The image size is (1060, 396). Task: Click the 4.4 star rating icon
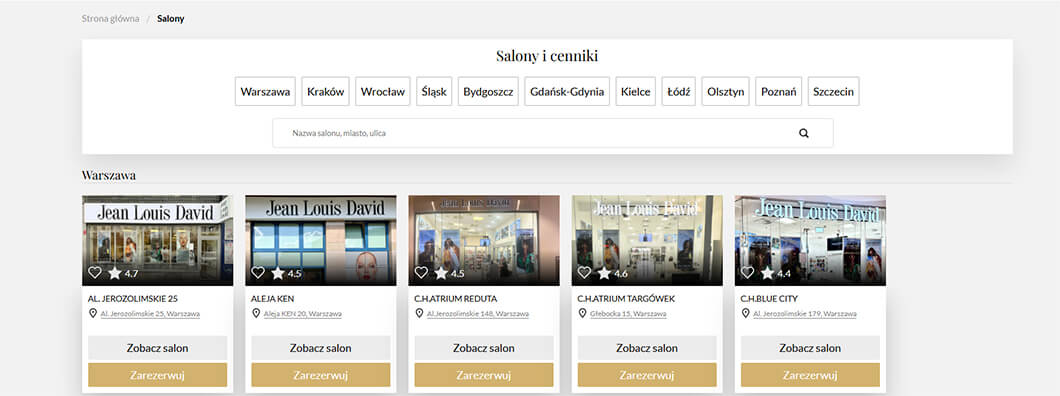767,273
